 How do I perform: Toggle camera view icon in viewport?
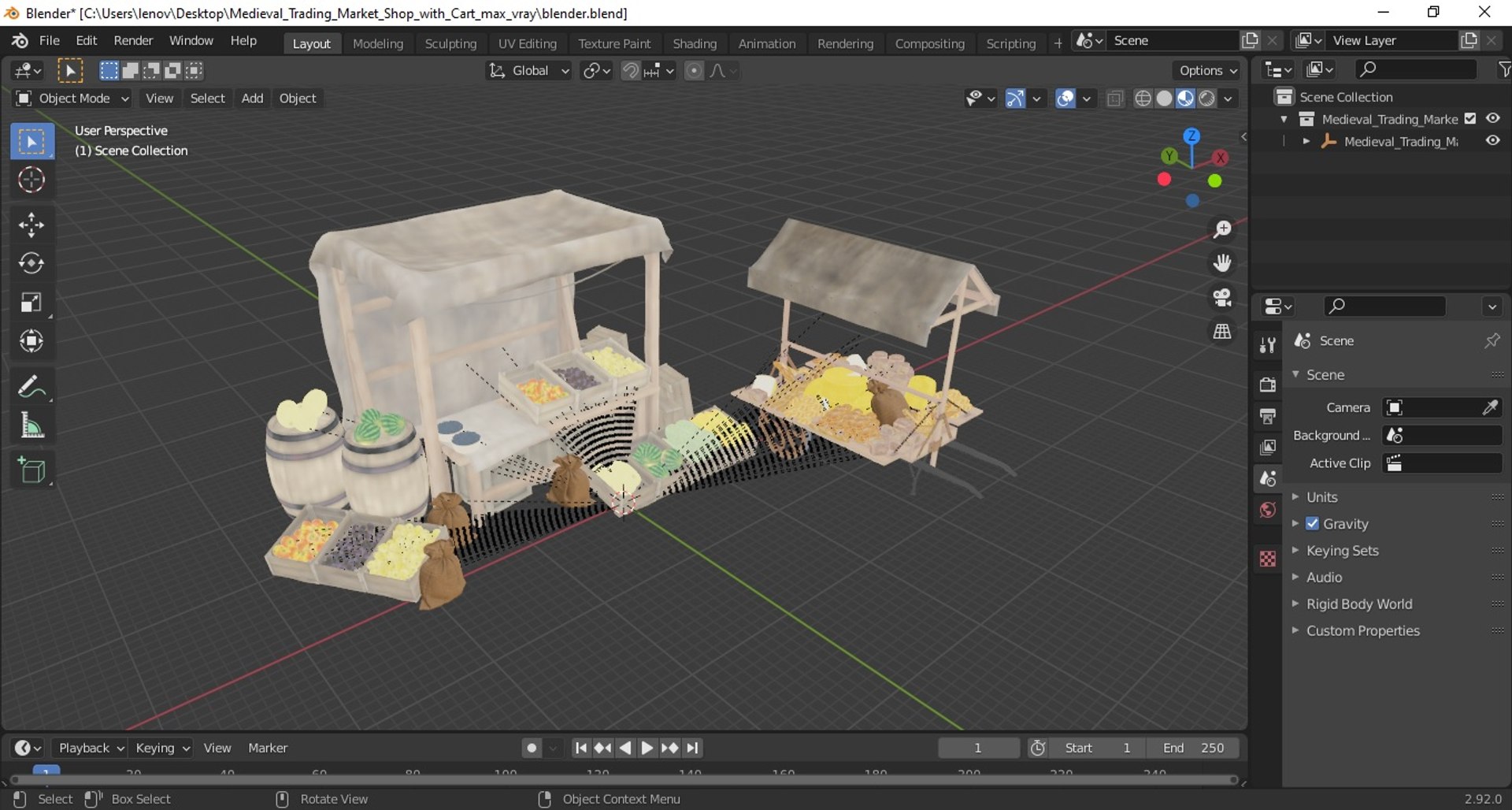(x=1222, y=297)
